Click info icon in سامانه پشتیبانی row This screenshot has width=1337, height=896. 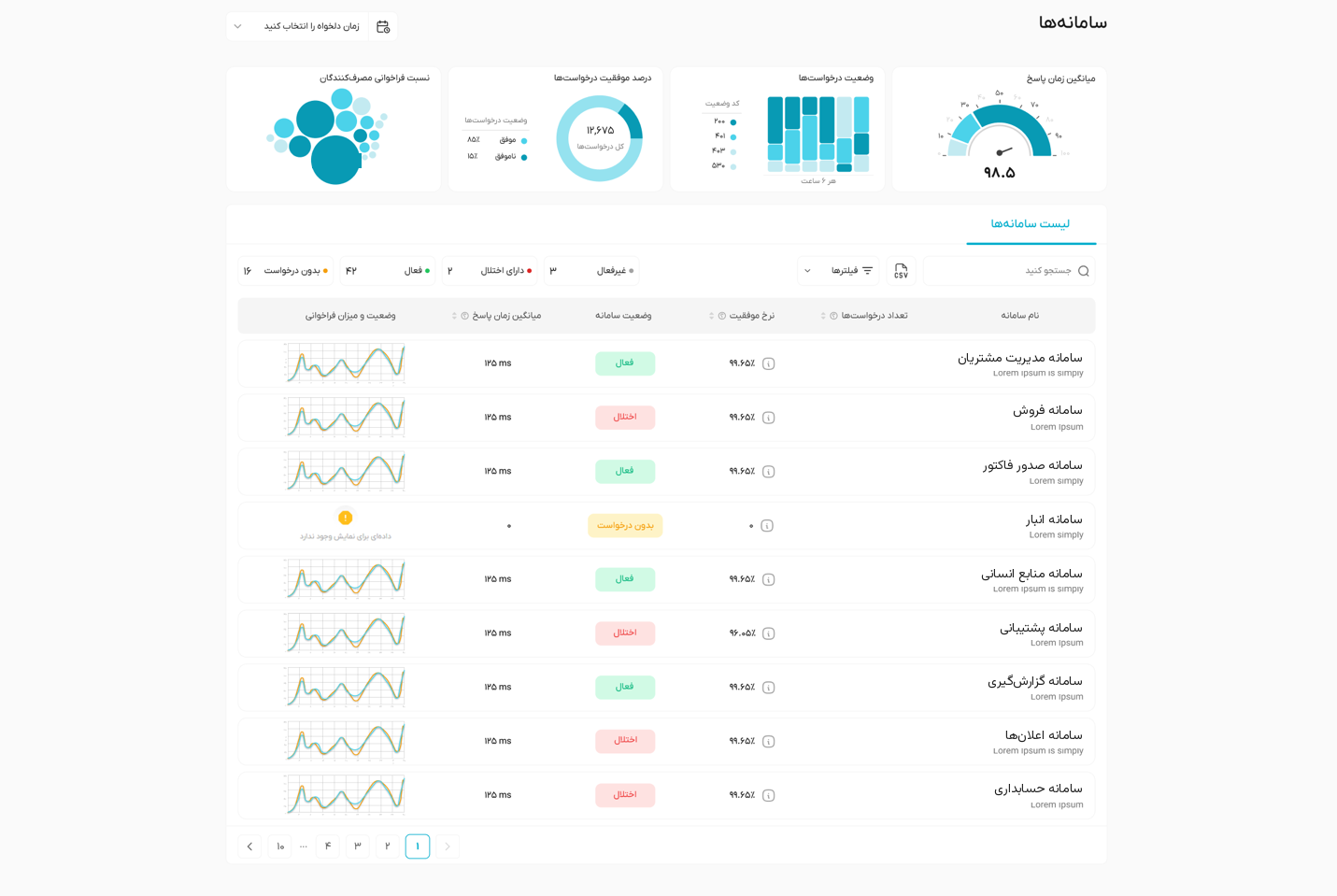point(768,633)
